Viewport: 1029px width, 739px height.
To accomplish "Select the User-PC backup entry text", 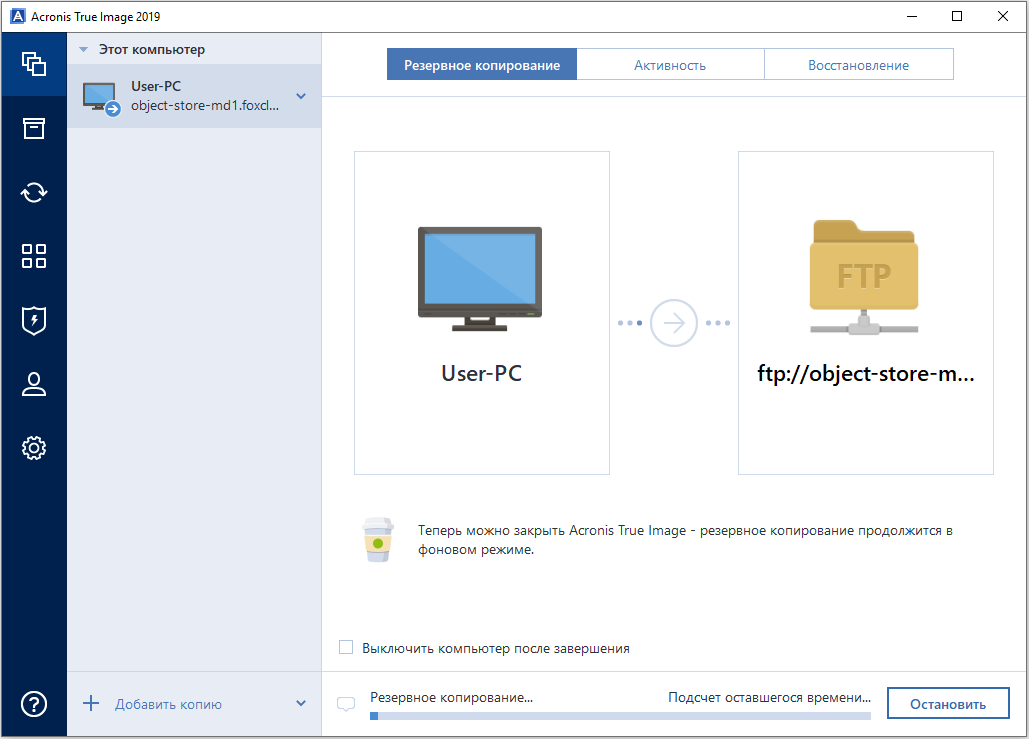I will click(x=205, y=96).
